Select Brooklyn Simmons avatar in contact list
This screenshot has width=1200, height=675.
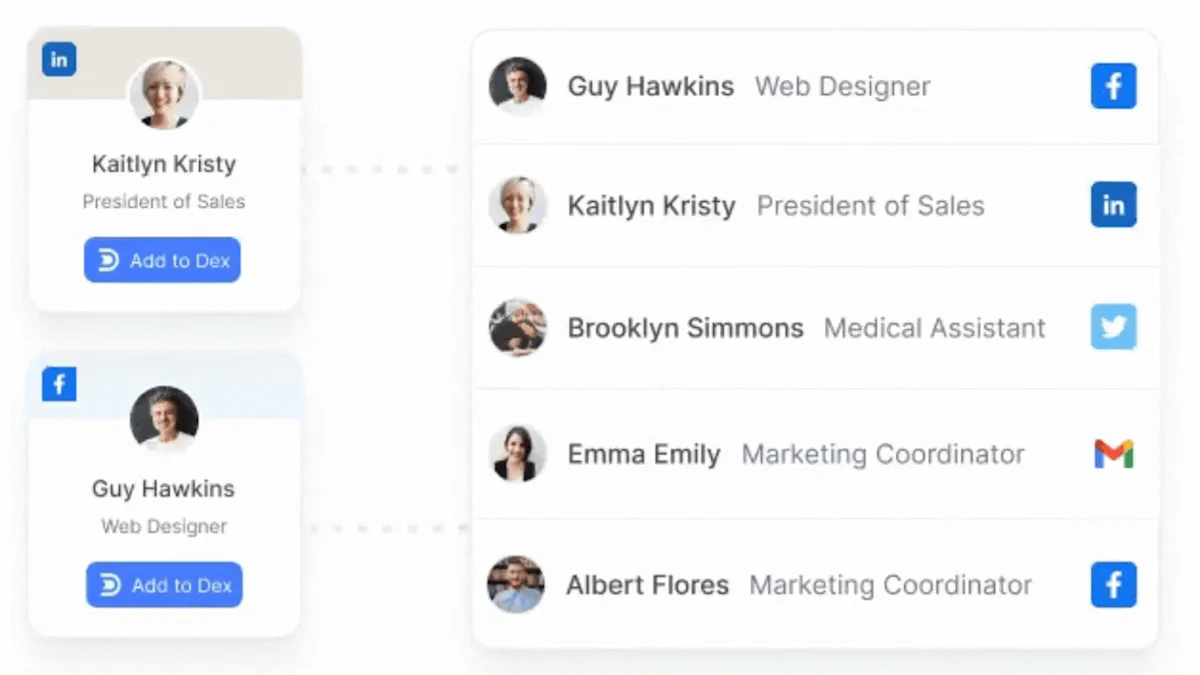(517, 327)
